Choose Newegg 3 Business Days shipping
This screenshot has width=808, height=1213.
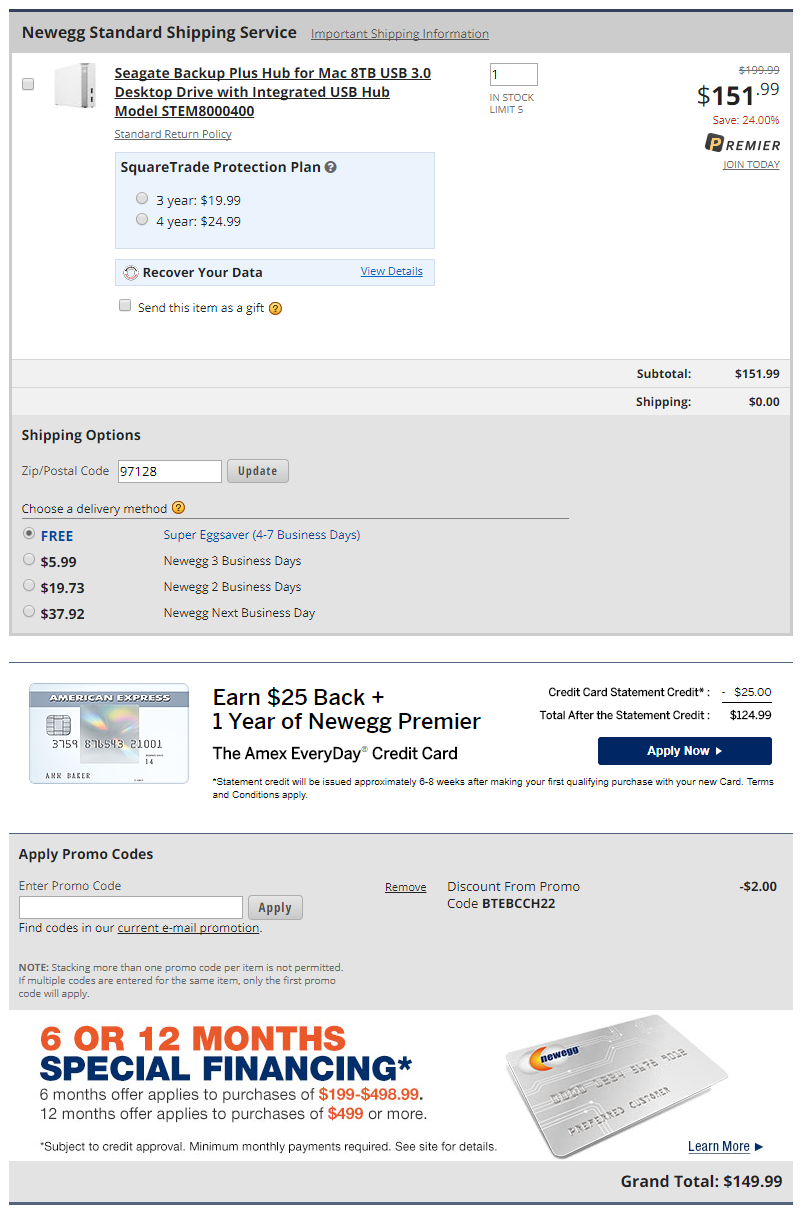pos(29,560)
